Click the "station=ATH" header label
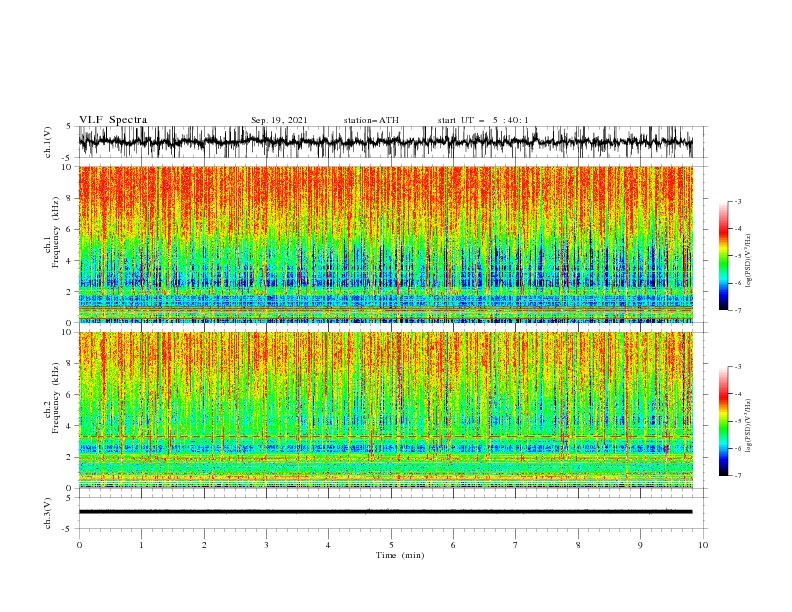The height and width of the screenshot is (612, 792). tap(371, 120)
